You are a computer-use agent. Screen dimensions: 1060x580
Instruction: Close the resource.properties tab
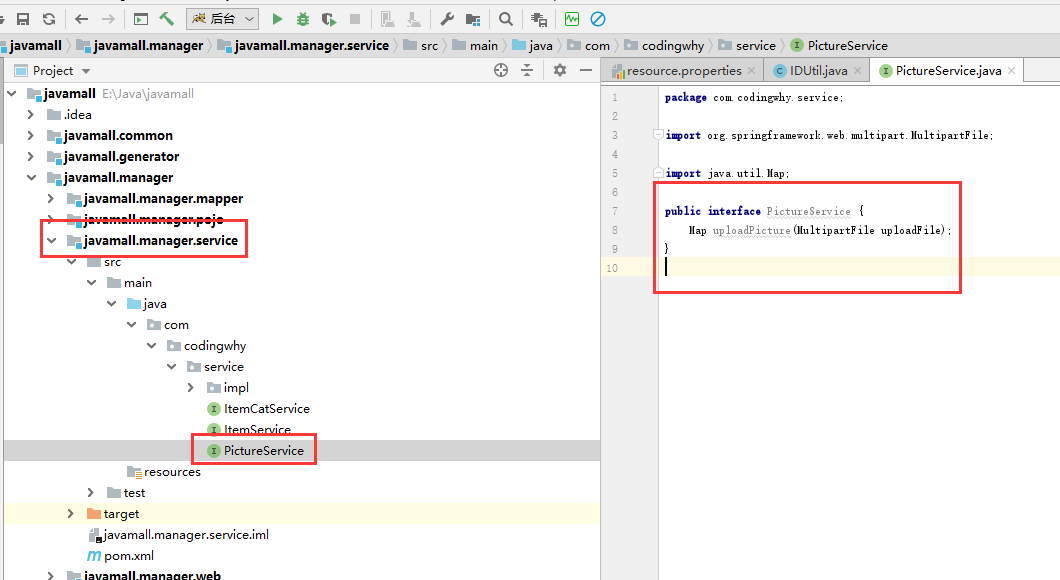[x=751, y=70]
